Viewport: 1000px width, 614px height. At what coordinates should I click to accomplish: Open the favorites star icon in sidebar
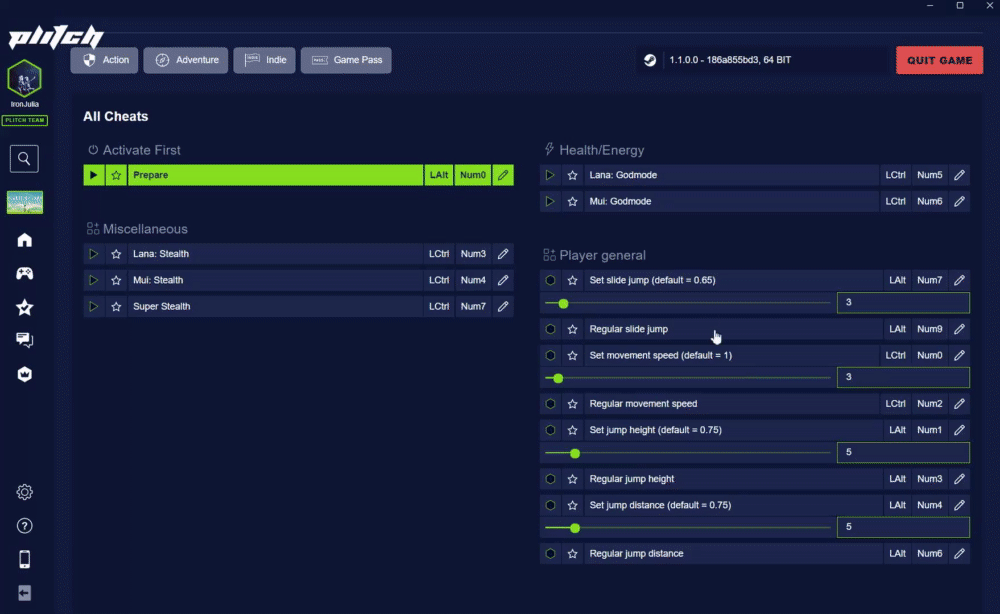(x=24, y=307)
